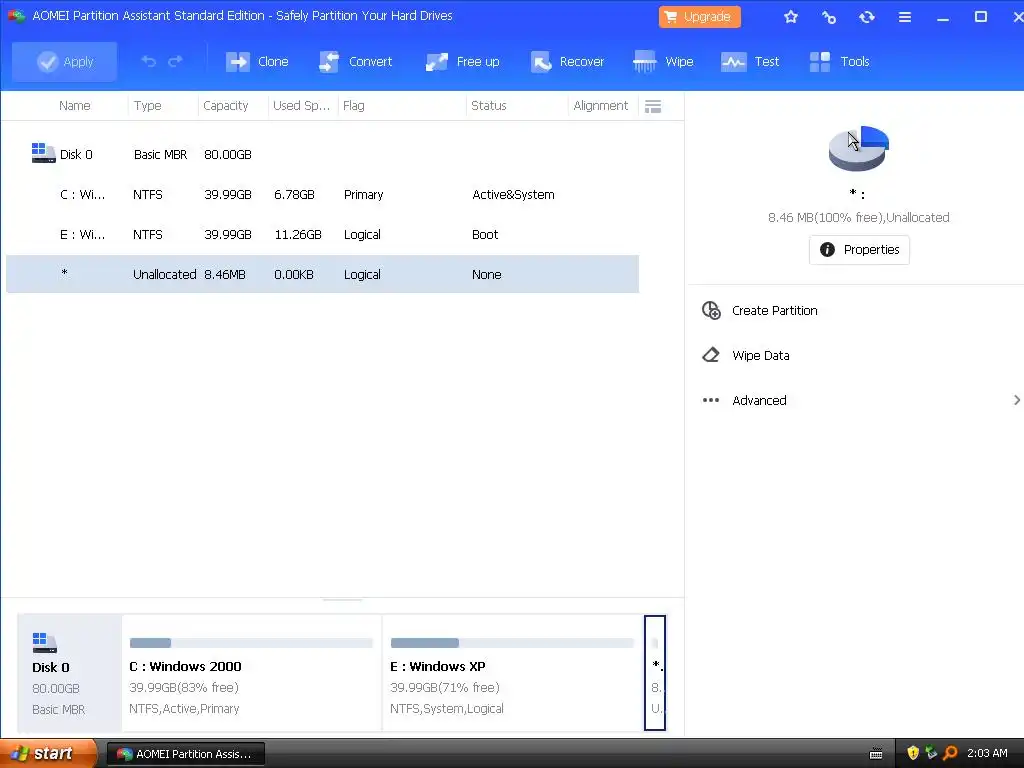This screenshot has height=768, width=1024.
Task: Click the Create Partition icon
Action: (x=711, y=310)
